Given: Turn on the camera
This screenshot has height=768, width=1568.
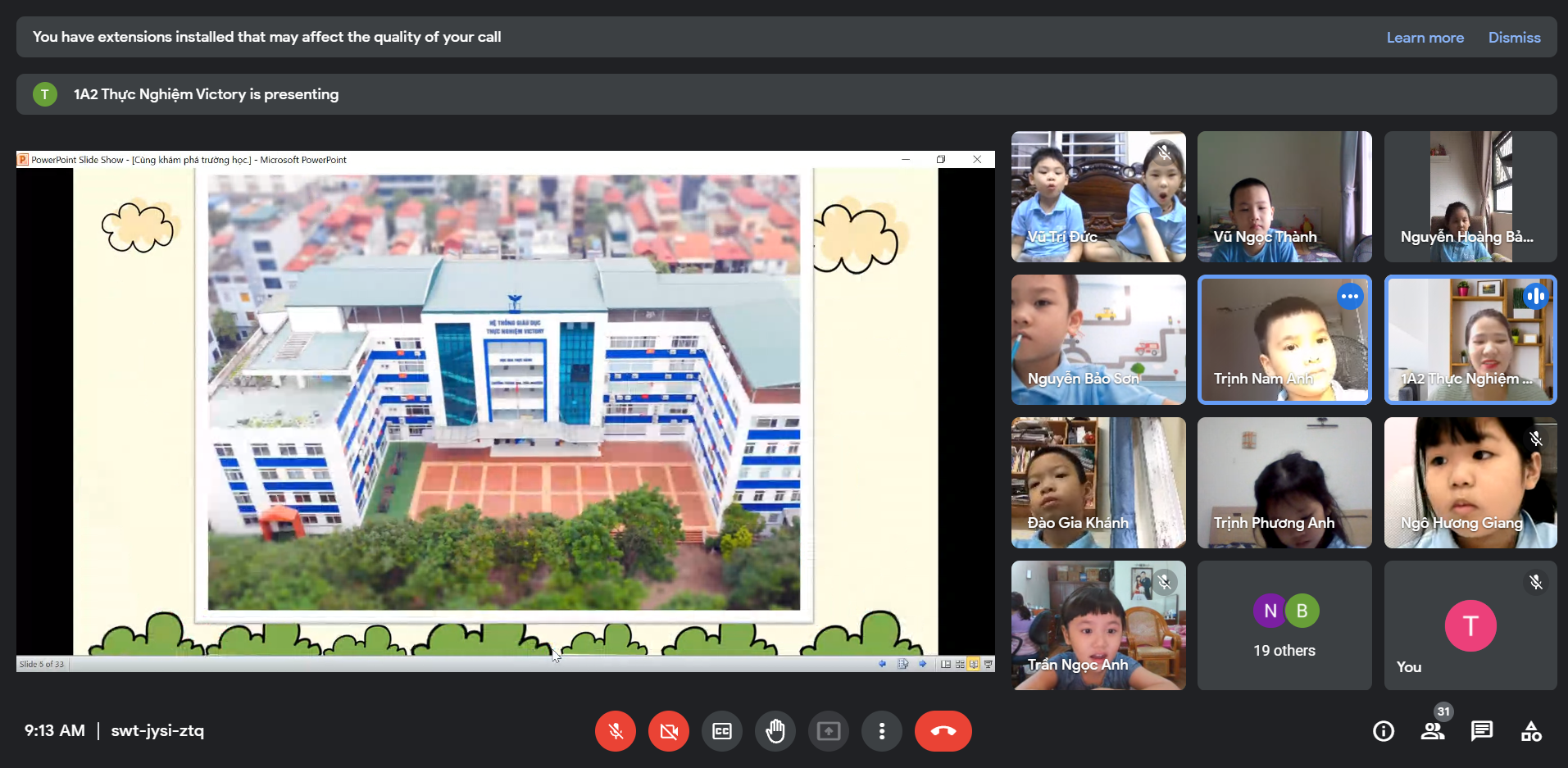Looking at the screenshot, I should click(x=669, y=731).
